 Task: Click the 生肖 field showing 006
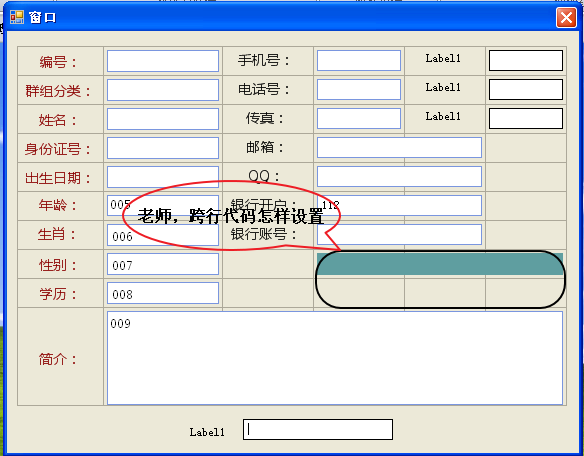coord(163,235)
